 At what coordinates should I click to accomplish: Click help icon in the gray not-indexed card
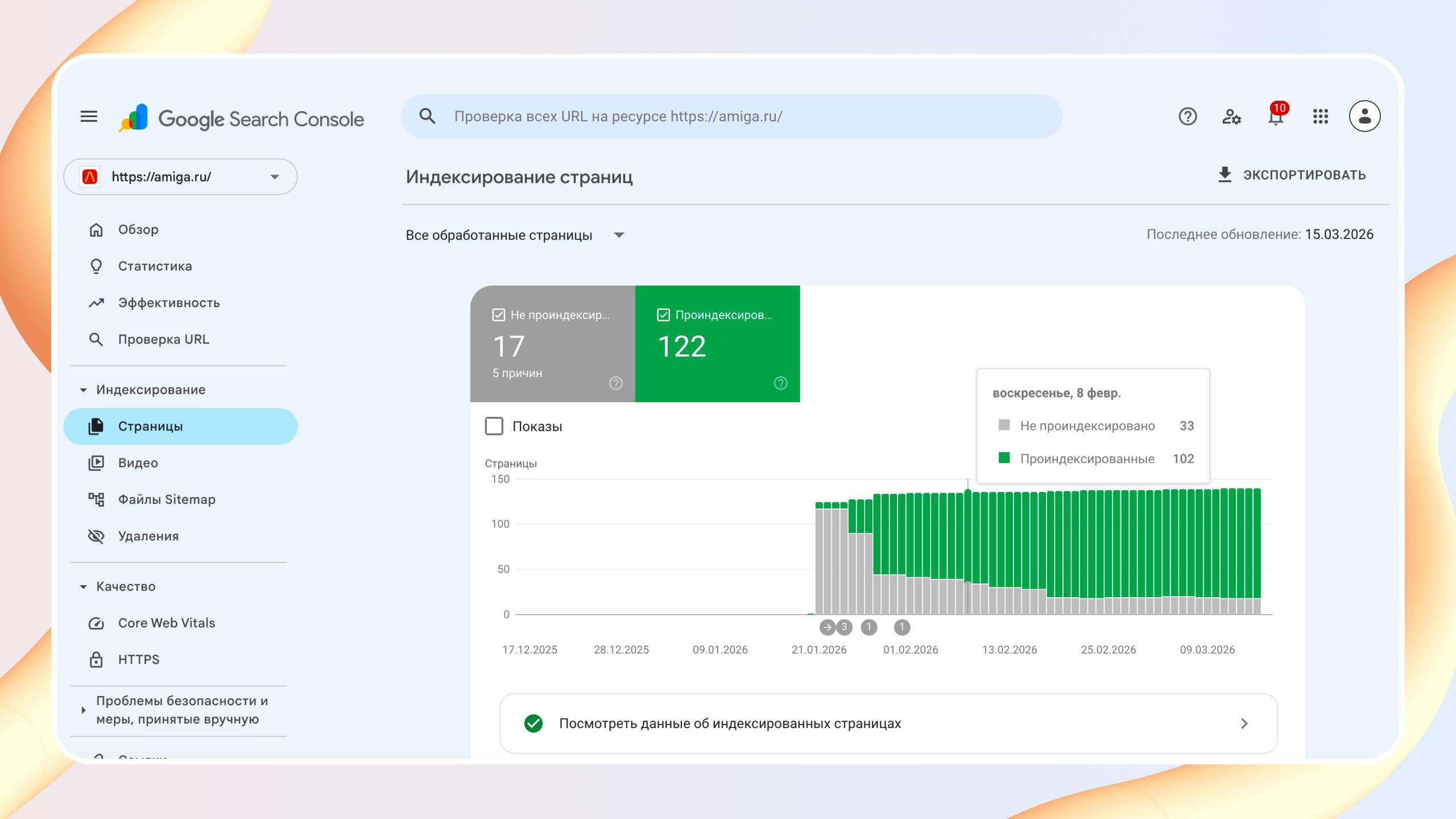[615, 383]
